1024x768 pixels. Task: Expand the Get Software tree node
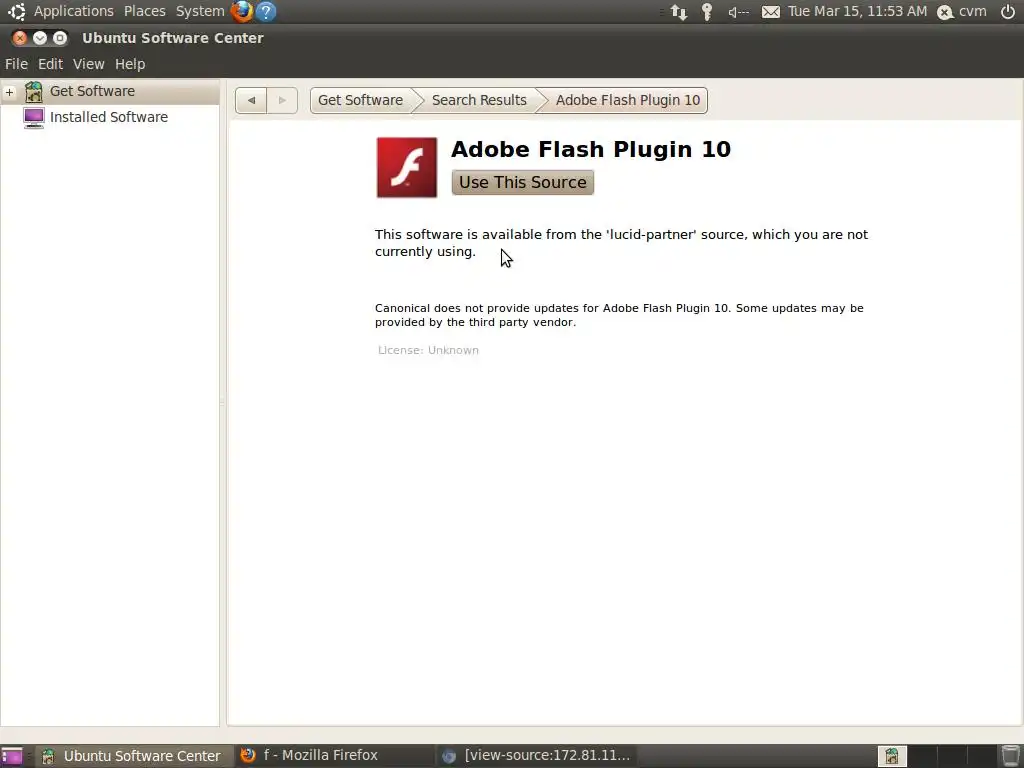[x=9, y=92]
